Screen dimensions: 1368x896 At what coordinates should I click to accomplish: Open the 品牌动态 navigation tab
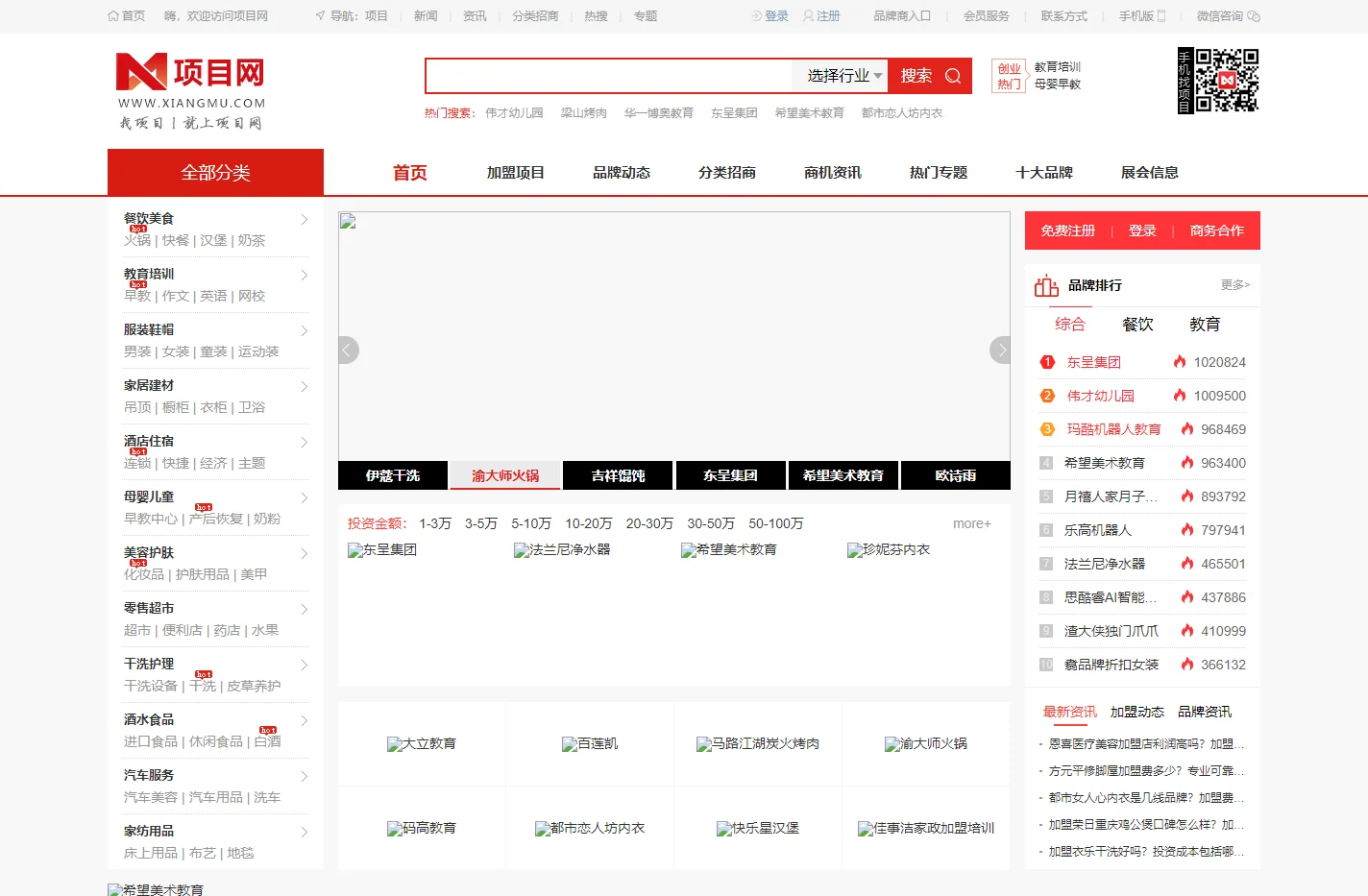click(x=622, y=173)
